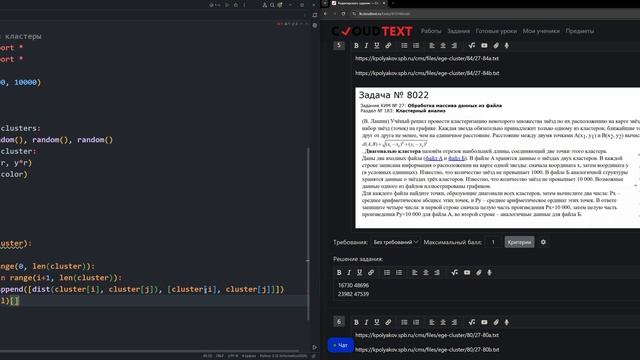Open the Требования dropdown 'Без требований'
Screen dimensions: 640x360
(396, 242)
